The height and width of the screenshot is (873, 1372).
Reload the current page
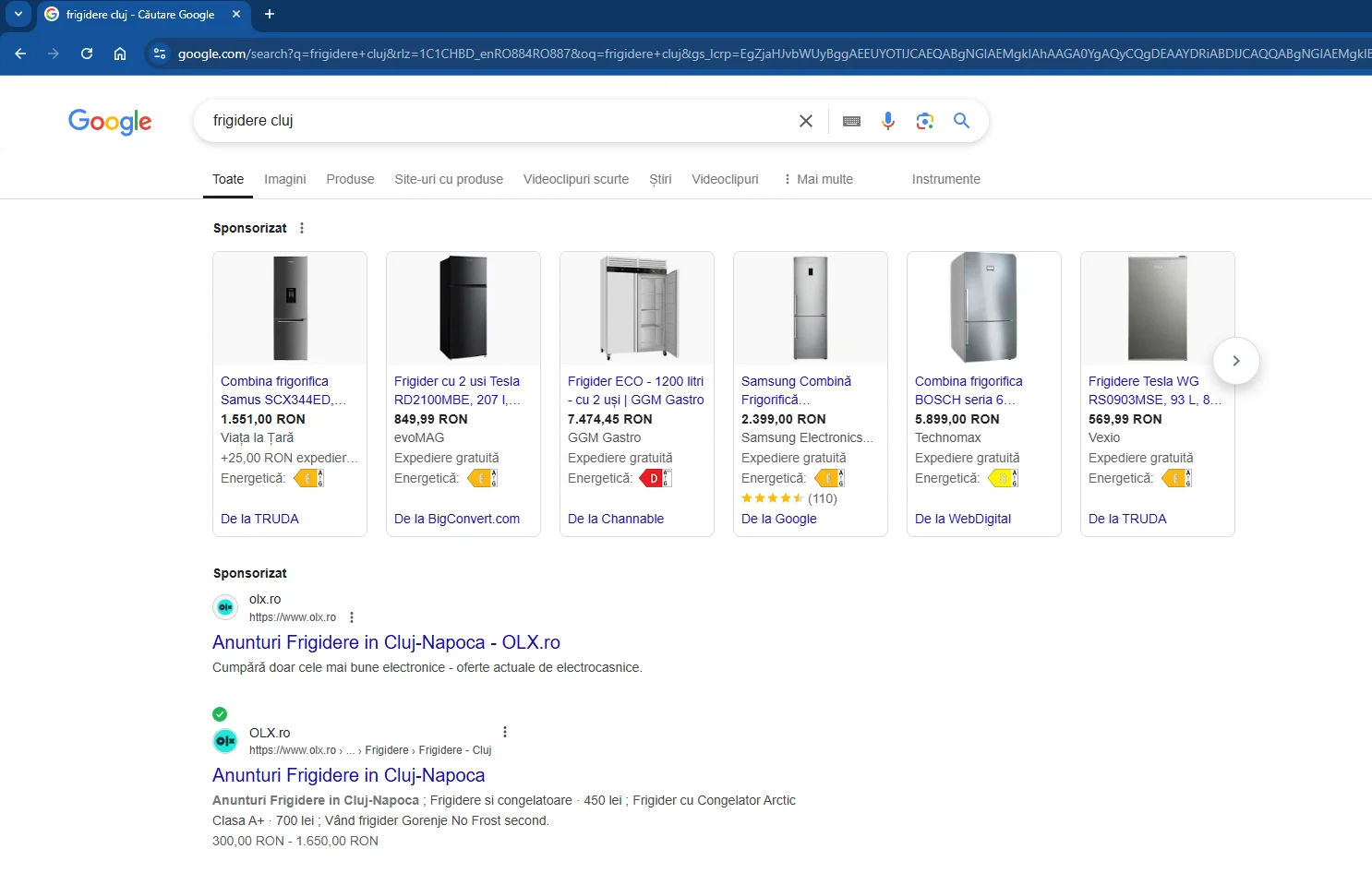87,54
